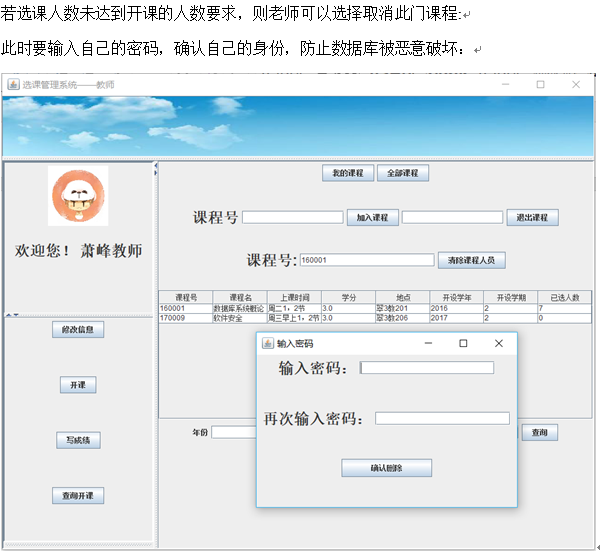Minimize the 输入密码 dialog

[428, 344]
